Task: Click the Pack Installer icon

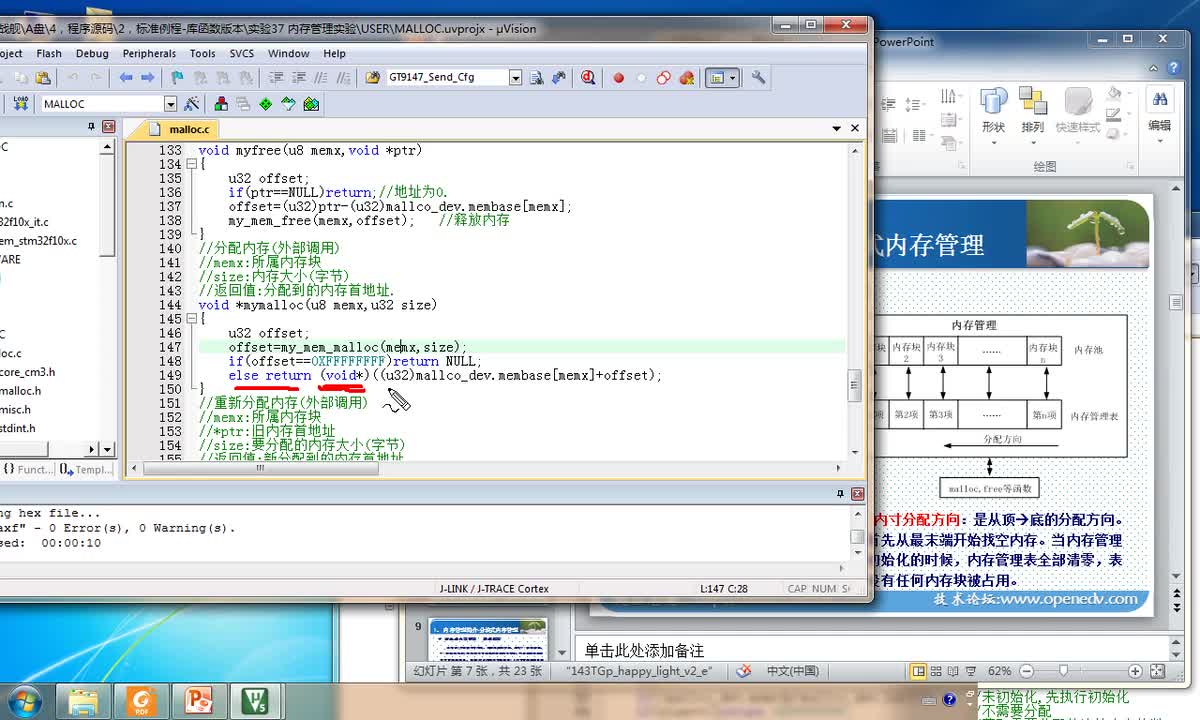Action: point(311,103)
